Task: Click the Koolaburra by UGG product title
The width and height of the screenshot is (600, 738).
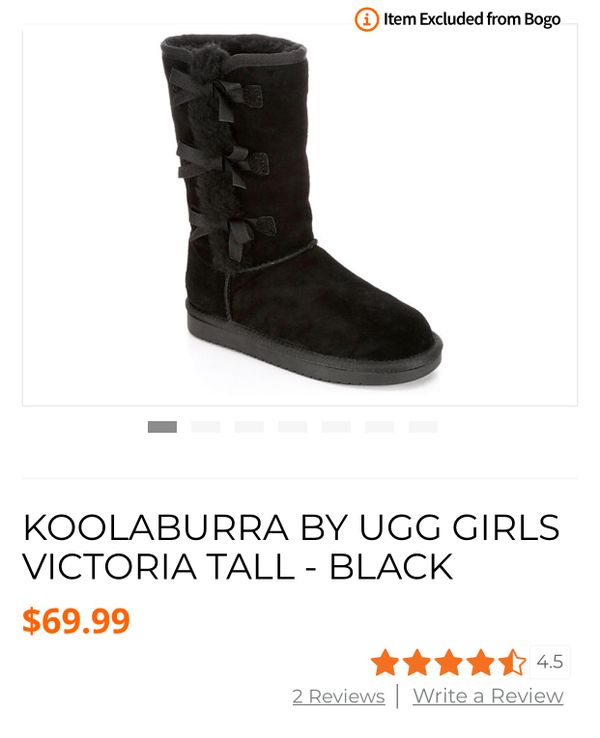Action: [291, 546]
